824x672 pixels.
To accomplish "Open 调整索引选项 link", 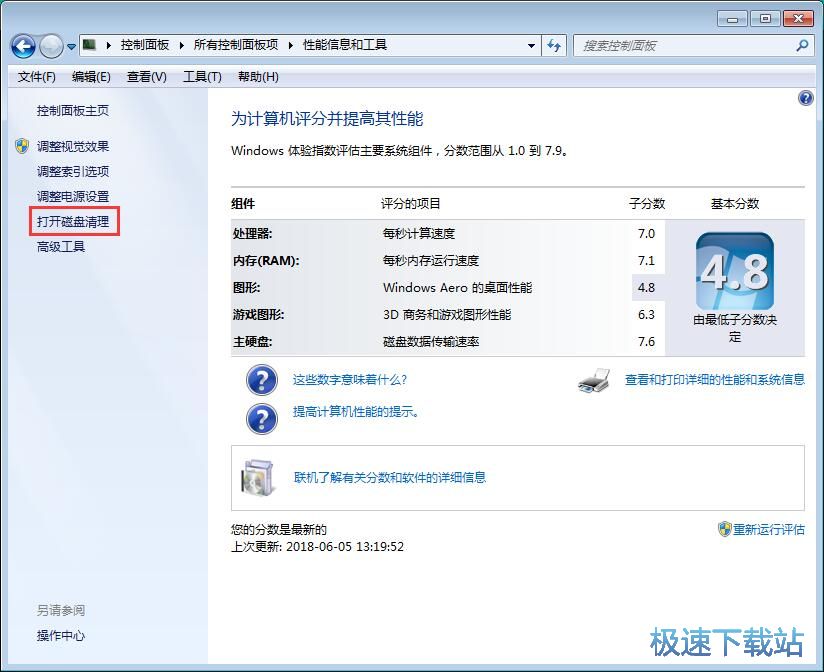I will [x=73, y=171].
